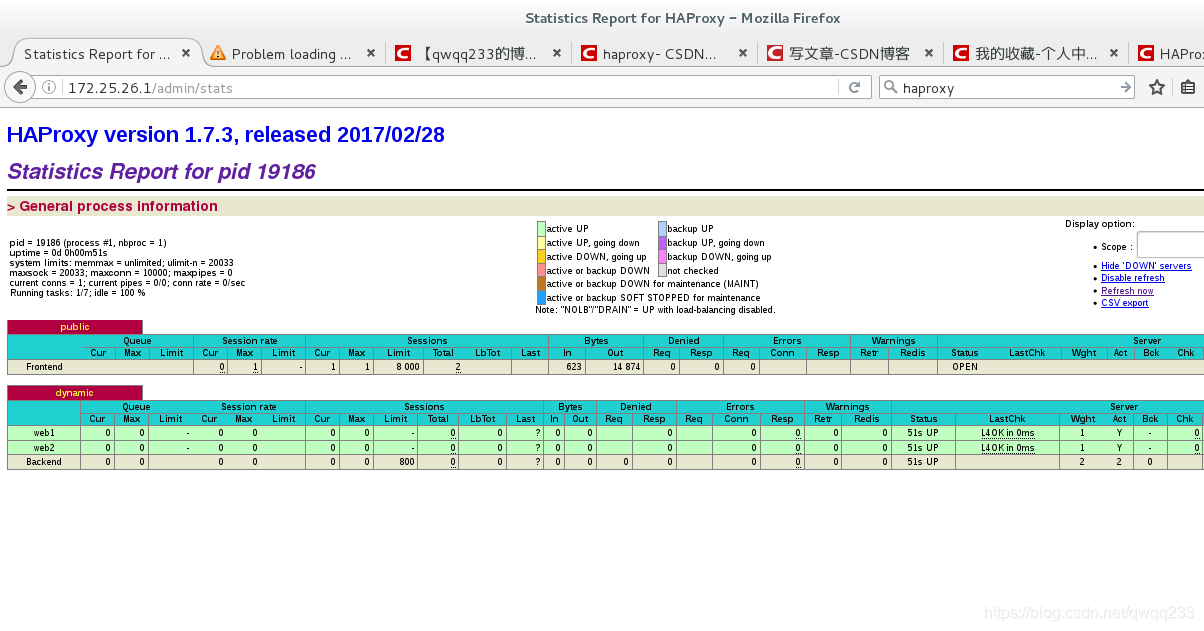Click Frontend sessions total value 2
Screen dimensions: 1204x631
[457, 367]
